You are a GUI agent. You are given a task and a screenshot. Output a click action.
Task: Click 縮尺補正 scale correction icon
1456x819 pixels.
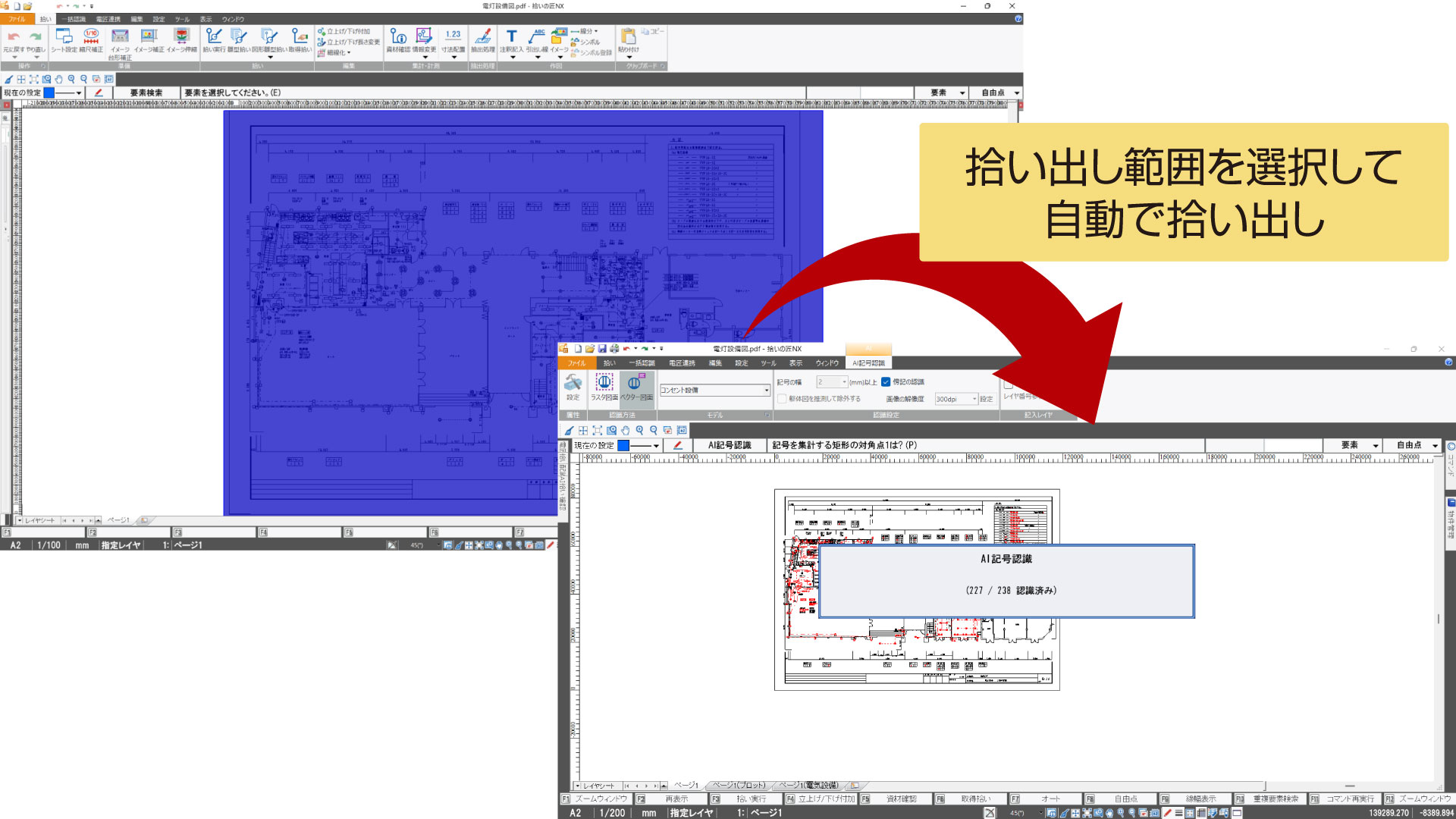[91, 41]
